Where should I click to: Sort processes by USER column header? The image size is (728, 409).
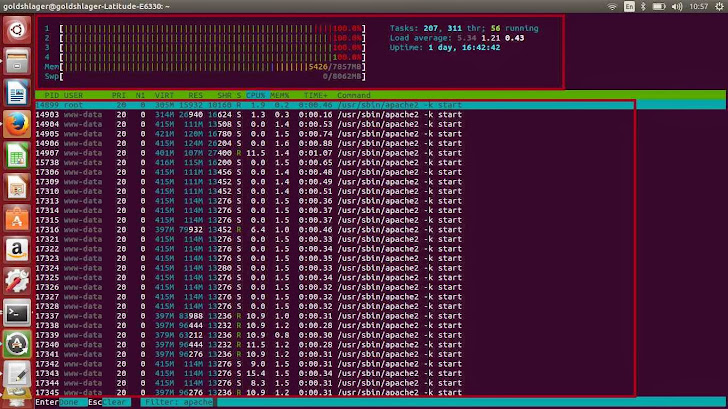click(x=73, y=95)
